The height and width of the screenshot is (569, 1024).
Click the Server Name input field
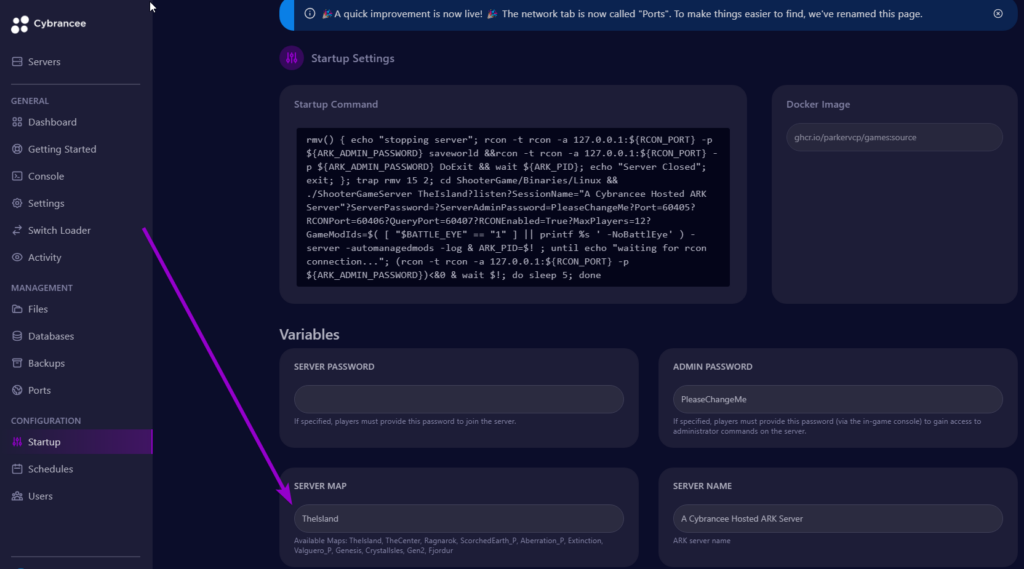click(x=837, y=519)
